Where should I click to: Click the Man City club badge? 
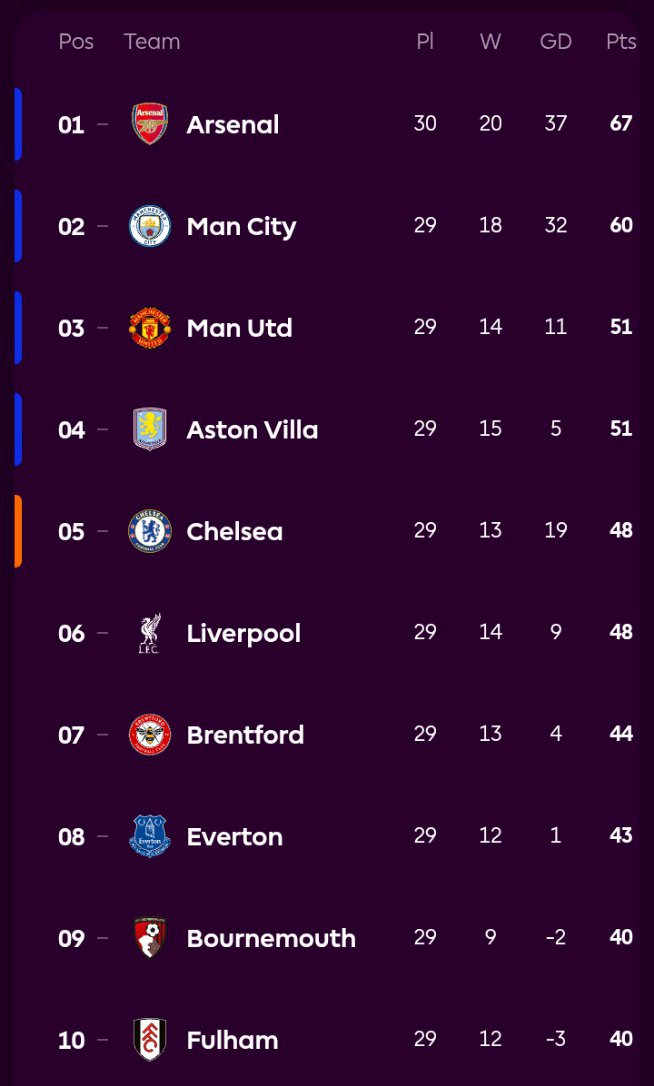tap(150, 226)
